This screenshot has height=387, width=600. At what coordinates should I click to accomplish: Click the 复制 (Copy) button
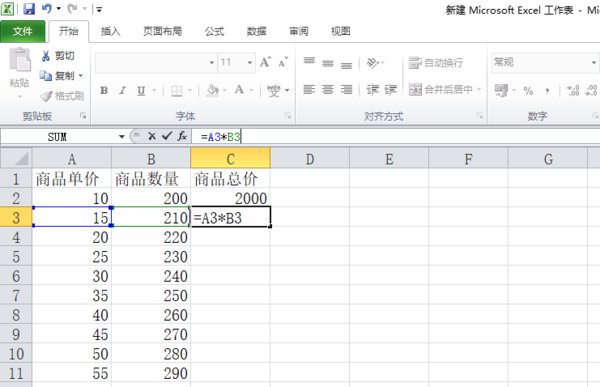click(57, 76)
